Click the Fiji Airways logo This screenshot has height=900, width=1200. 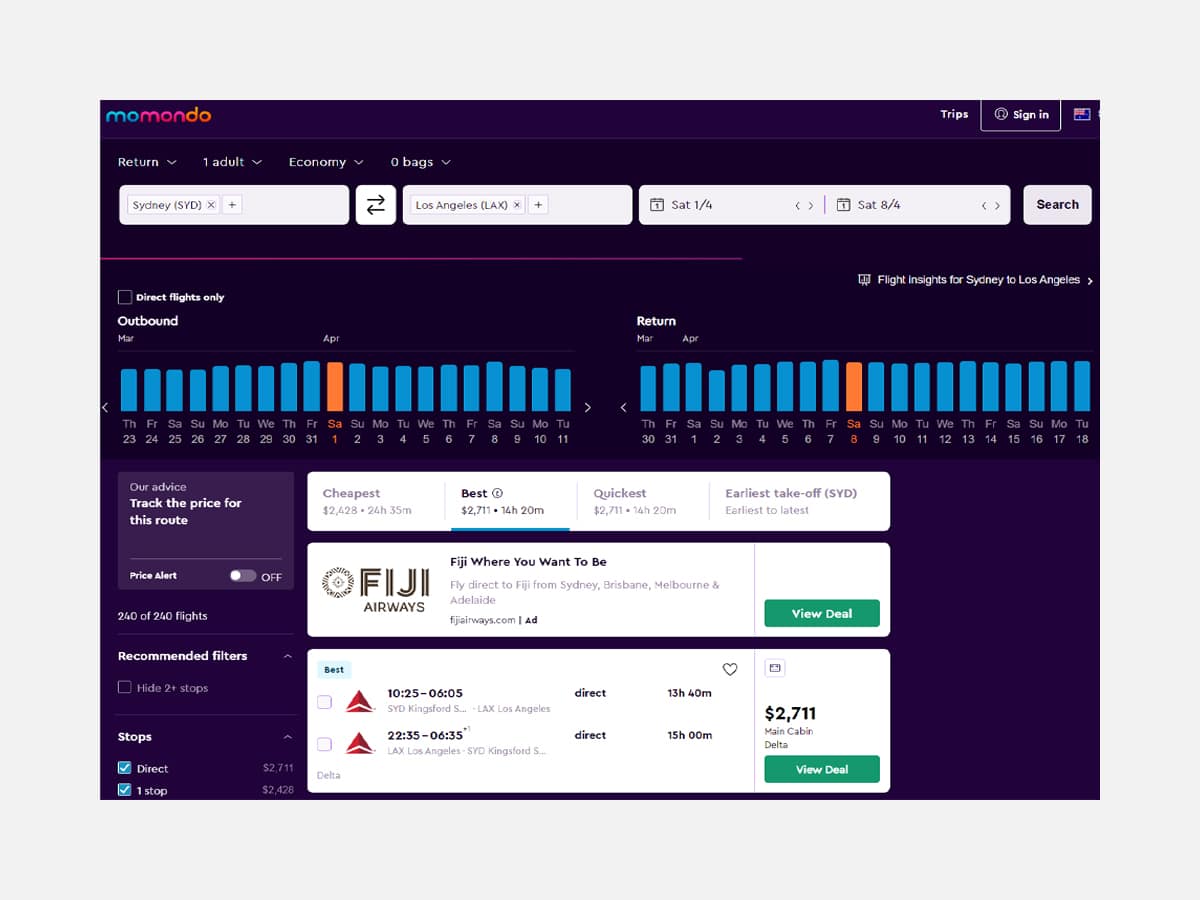pyautogui.click(x=376, y=590)
